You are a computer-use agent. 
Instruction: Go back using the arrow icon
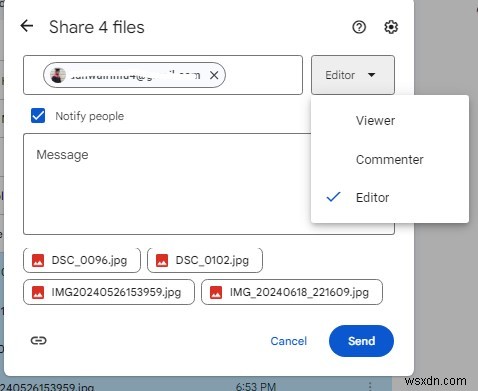[x=27, y=26]
